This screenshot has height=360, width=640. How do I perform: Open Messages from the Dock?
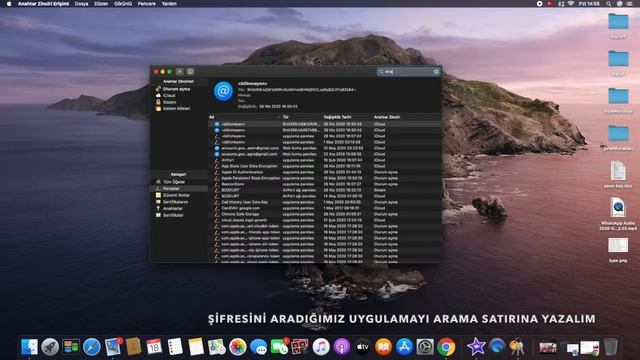258,347
